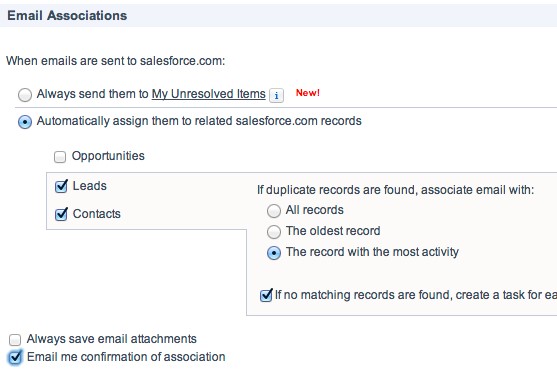Select the Always send to Unresolved Items radio button

click(x=25, y=95)
